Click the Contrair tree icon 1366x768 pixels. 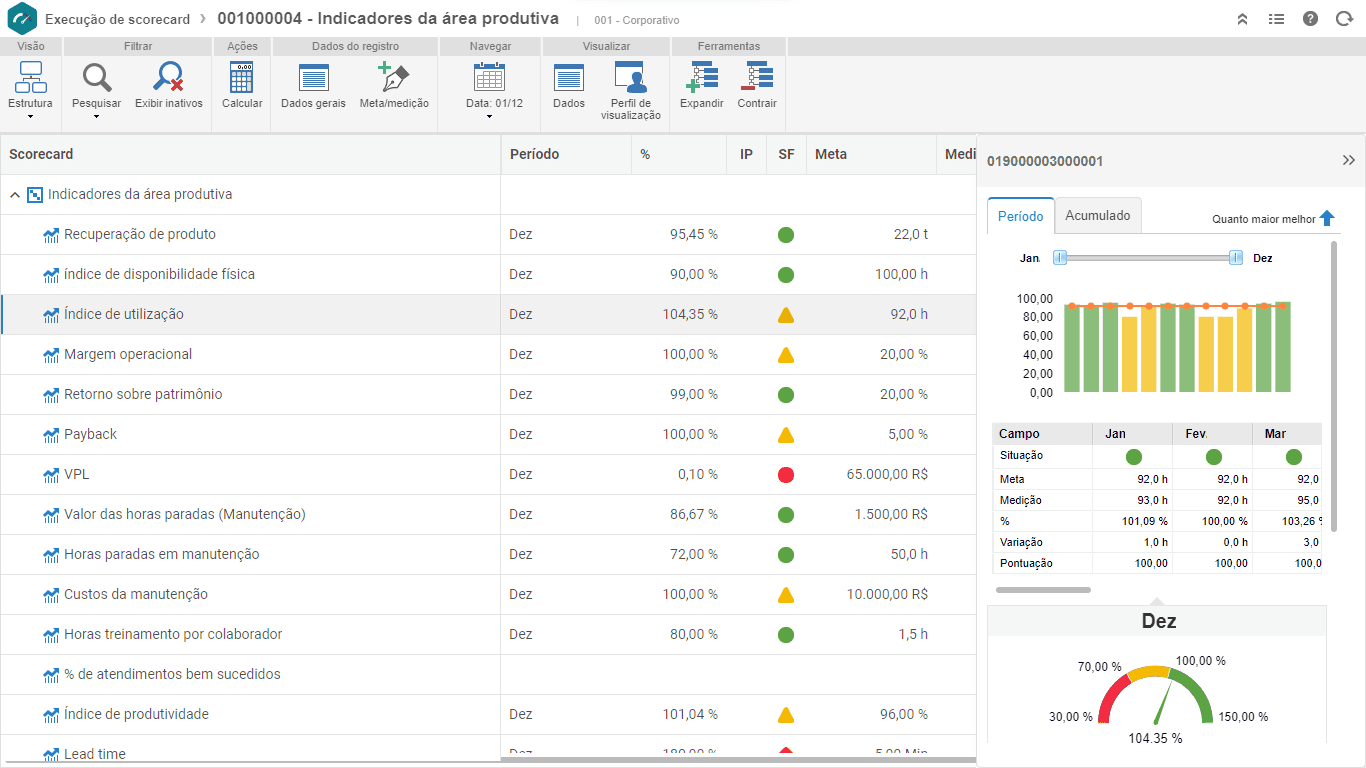(757, 78)
